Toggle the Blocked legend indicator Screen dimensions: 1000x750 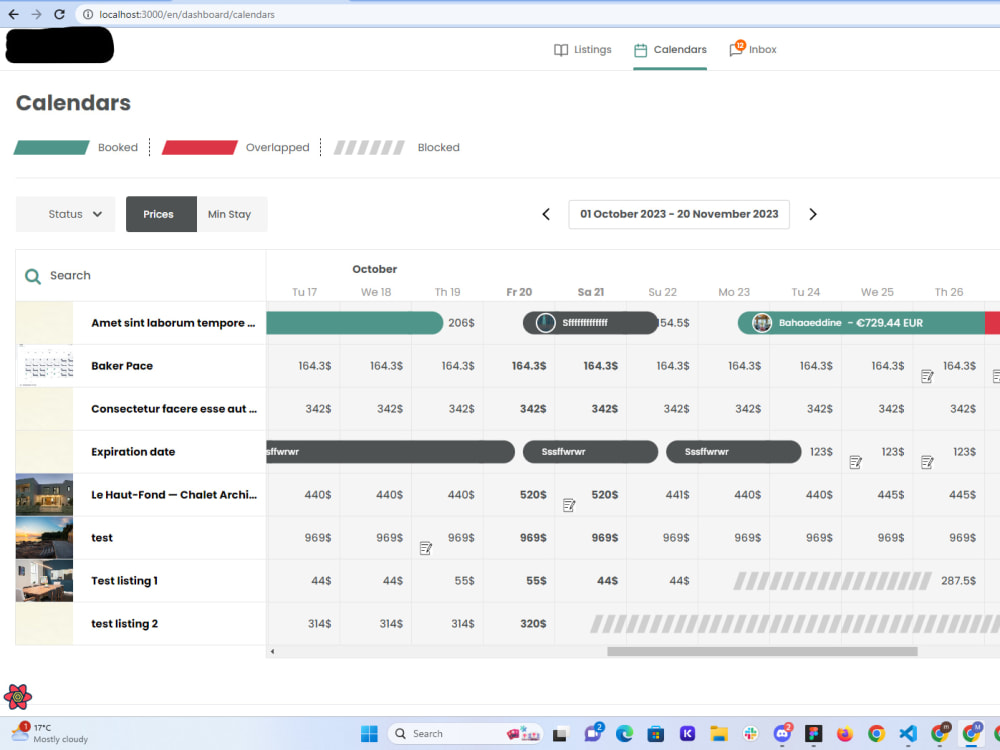click(368, 147)
